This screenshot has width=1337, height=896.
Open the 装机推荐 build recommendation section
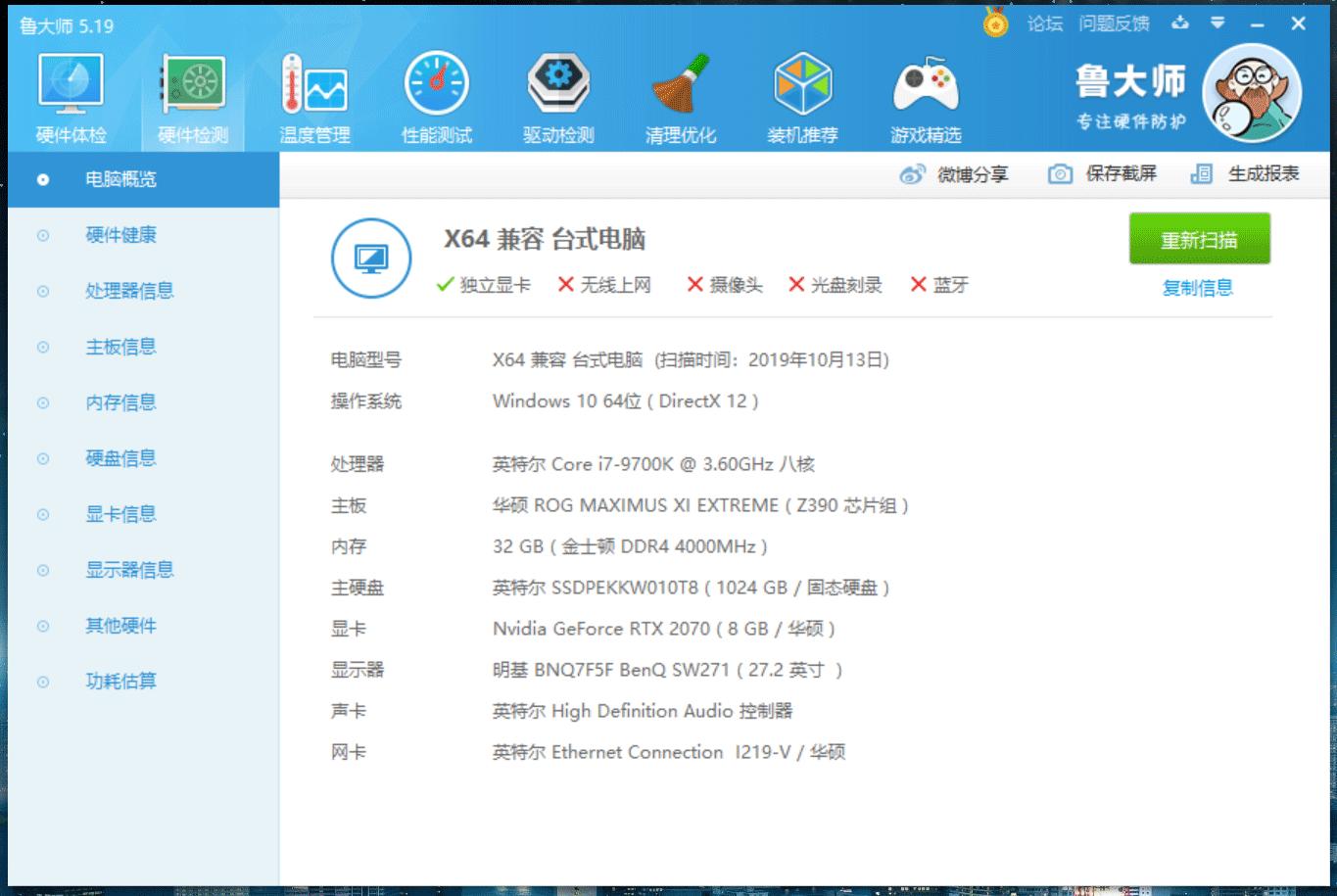[x=803, y=95]
